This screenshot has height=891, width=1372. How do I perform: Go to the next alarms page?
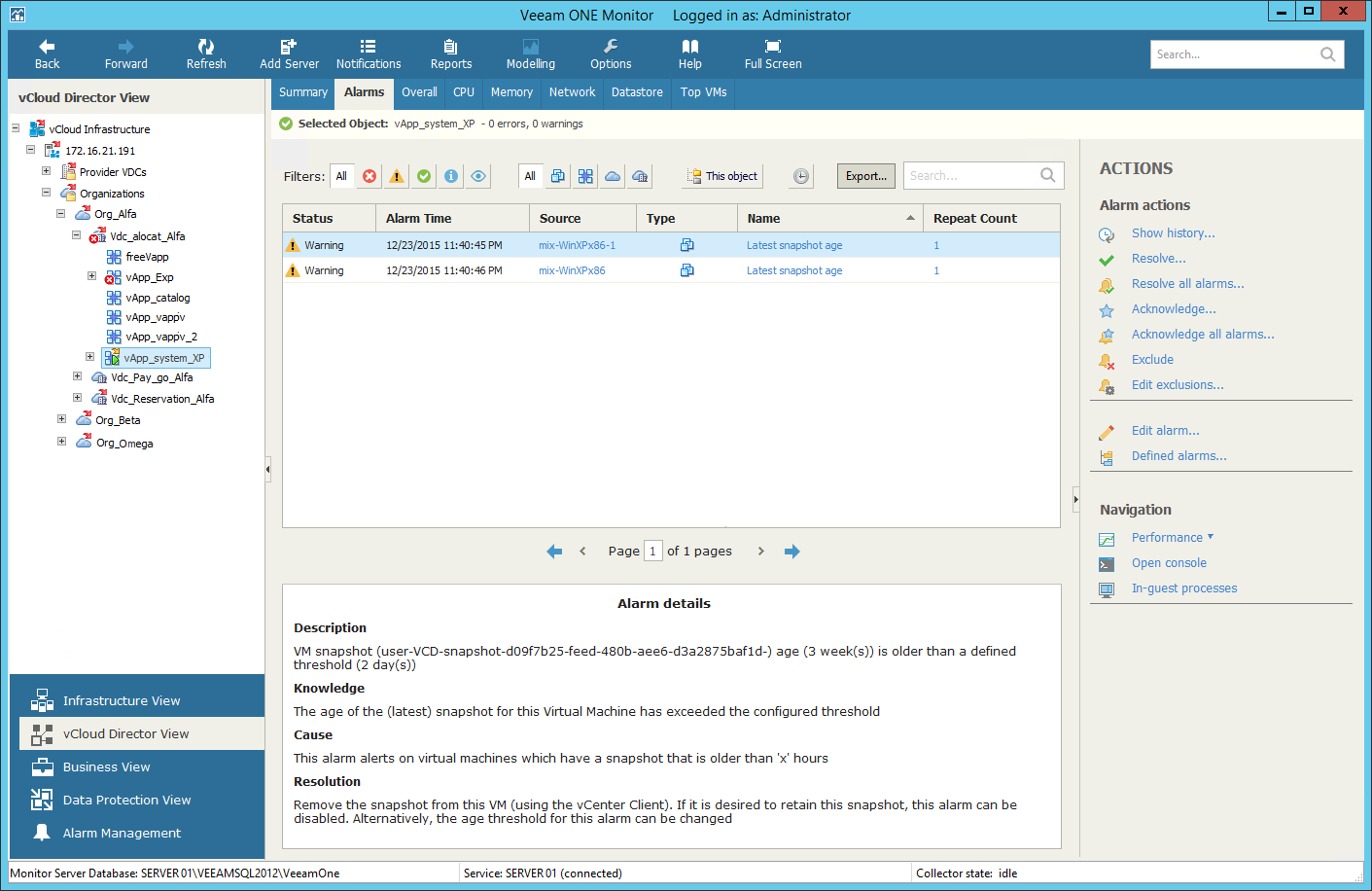(x=761, y=552)
